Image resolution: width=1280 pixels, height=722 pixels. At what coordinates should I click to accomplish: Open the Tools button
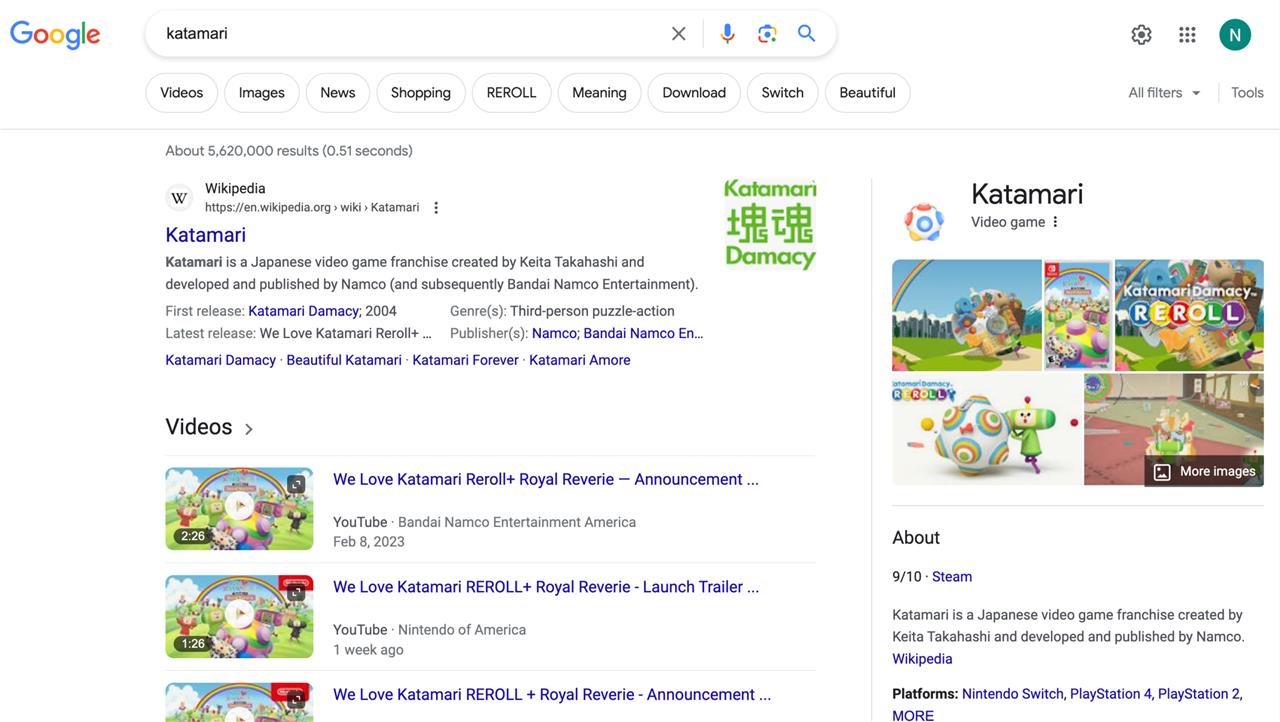1247,93
